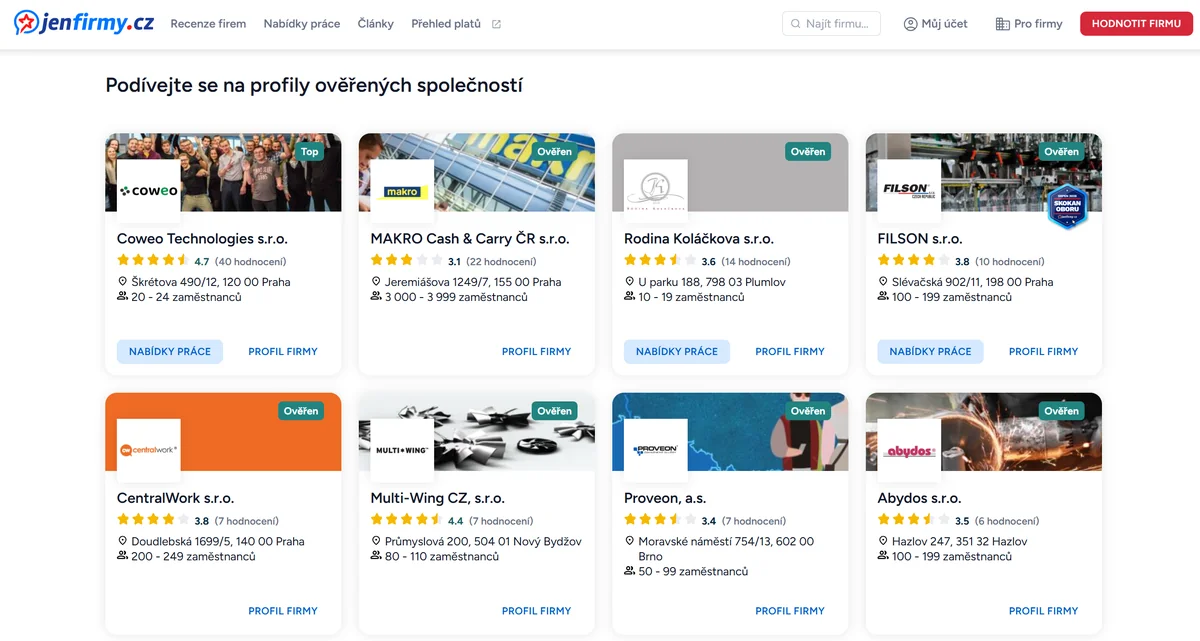Open Nabídky práce for Rodina Koláčkova

point(677,352)
